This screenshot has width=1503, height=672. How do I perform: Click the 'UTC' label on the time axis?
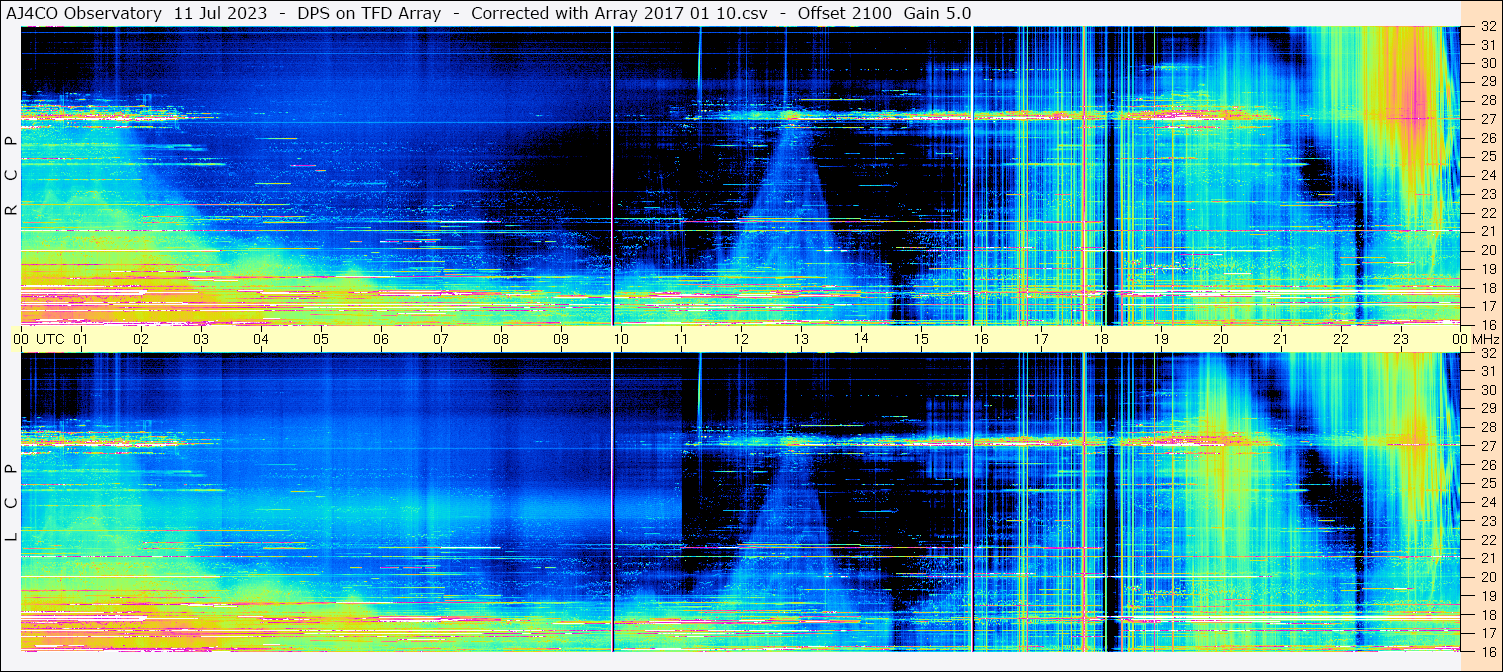tap(50, 339)
